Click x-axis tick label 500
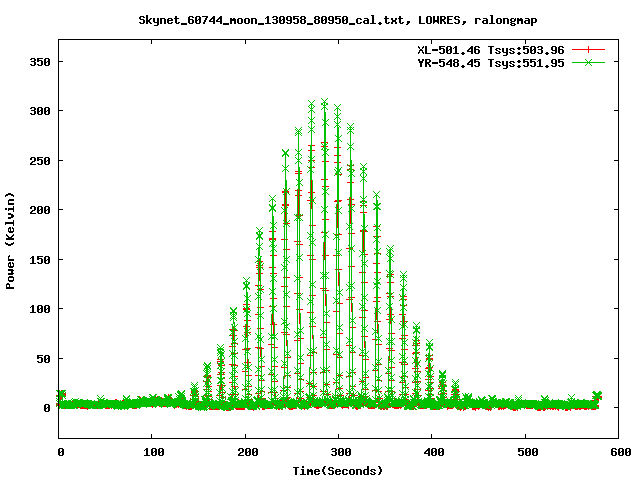This screenshot has width=640, height=480. coord(528,452)
